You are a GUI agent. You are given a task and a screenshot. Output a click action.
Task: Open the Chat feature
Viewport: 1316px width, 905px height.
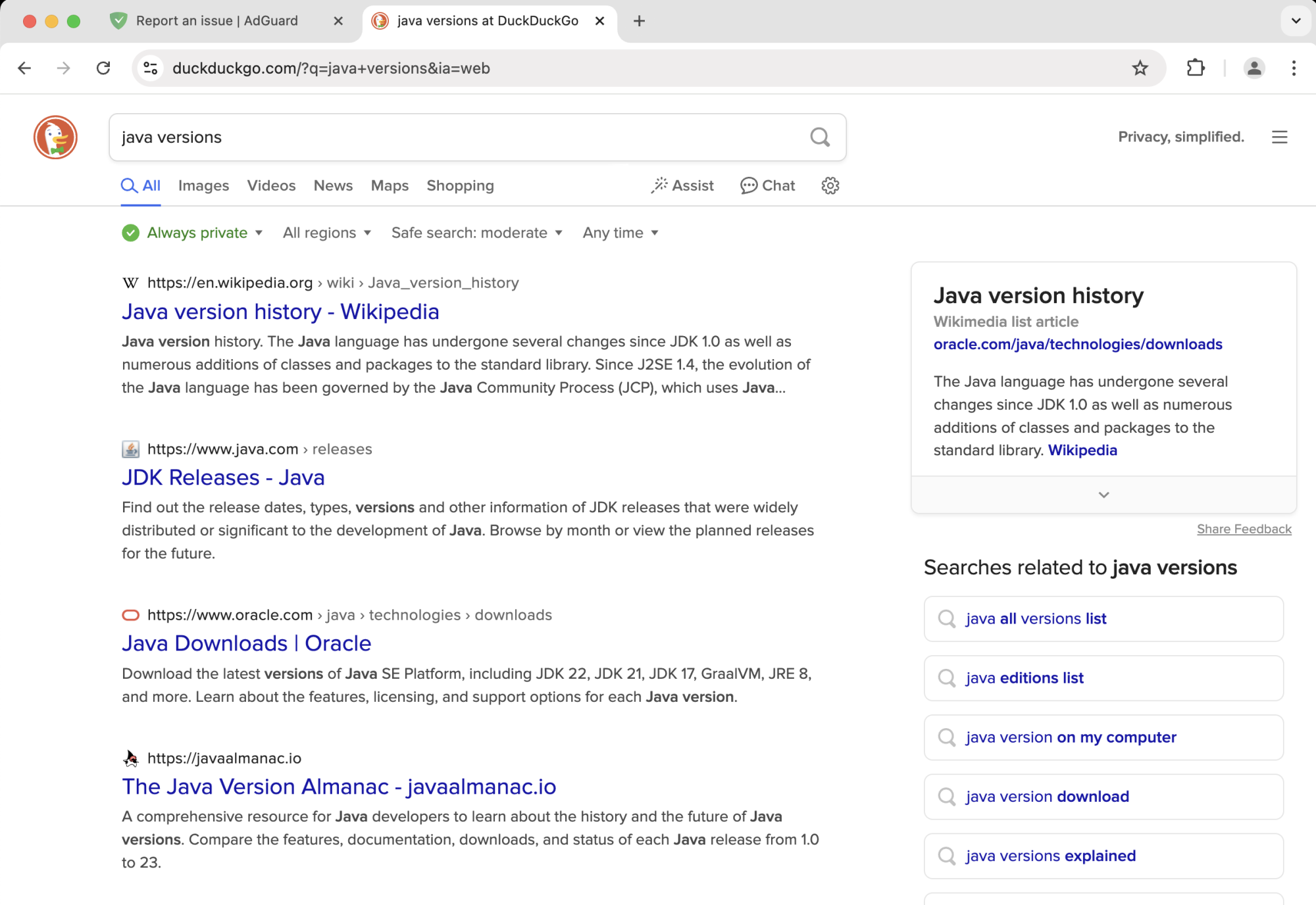(767, 185)
